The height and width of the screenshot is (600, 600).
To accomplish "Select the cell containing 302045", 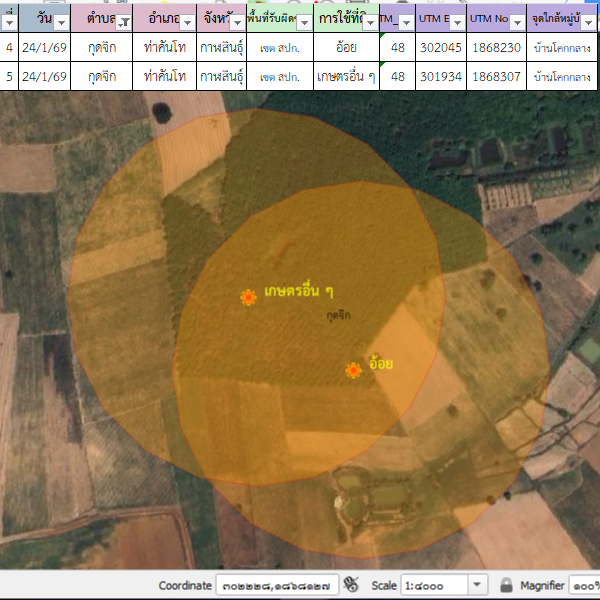I will [440, 46].
